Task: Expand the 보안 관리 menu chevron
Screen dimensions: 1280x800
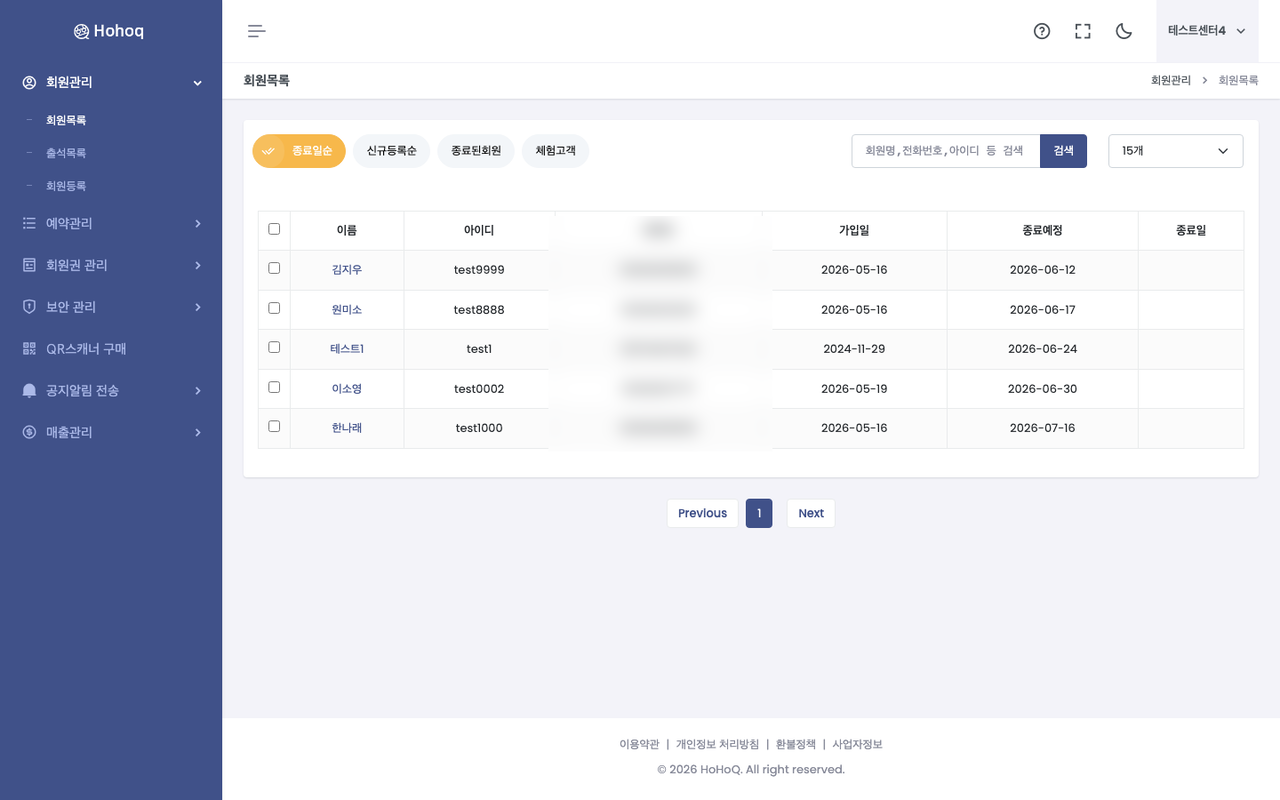Action: pos(197,307)
